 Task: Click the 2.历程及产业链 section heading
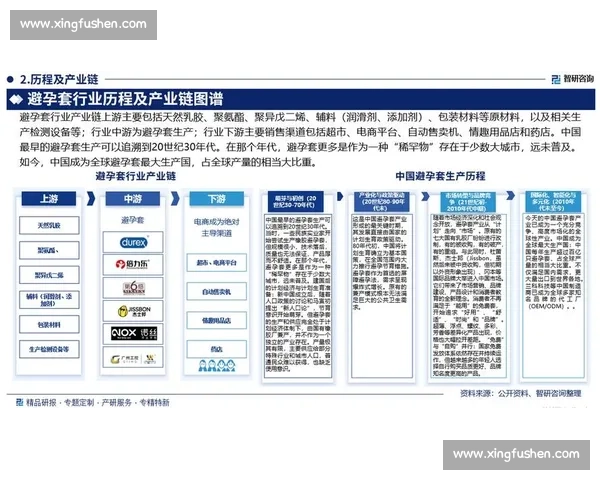coord(59,79)
